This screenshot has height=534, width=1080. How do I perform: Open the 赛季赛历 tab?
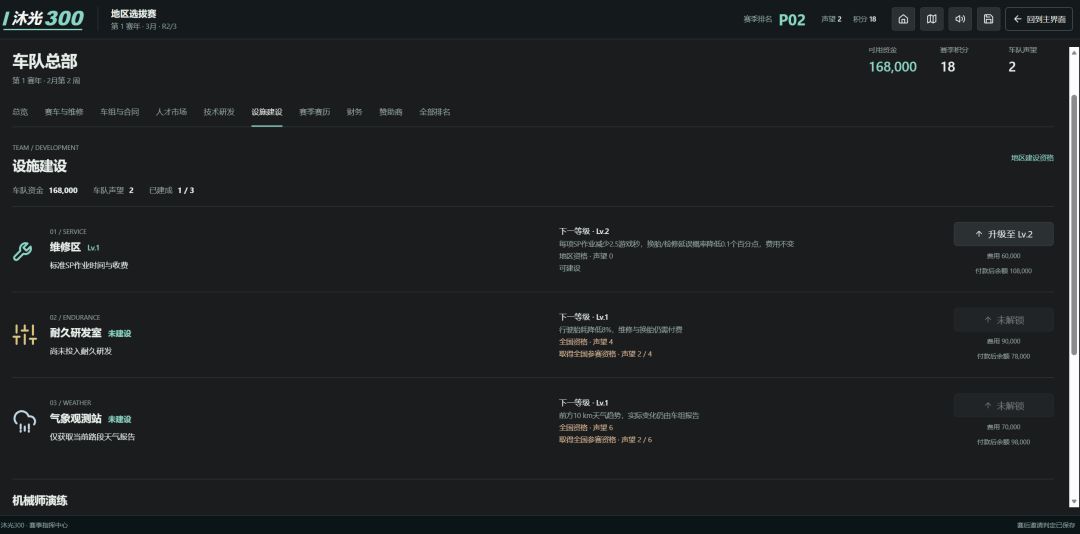click(314, 112)
